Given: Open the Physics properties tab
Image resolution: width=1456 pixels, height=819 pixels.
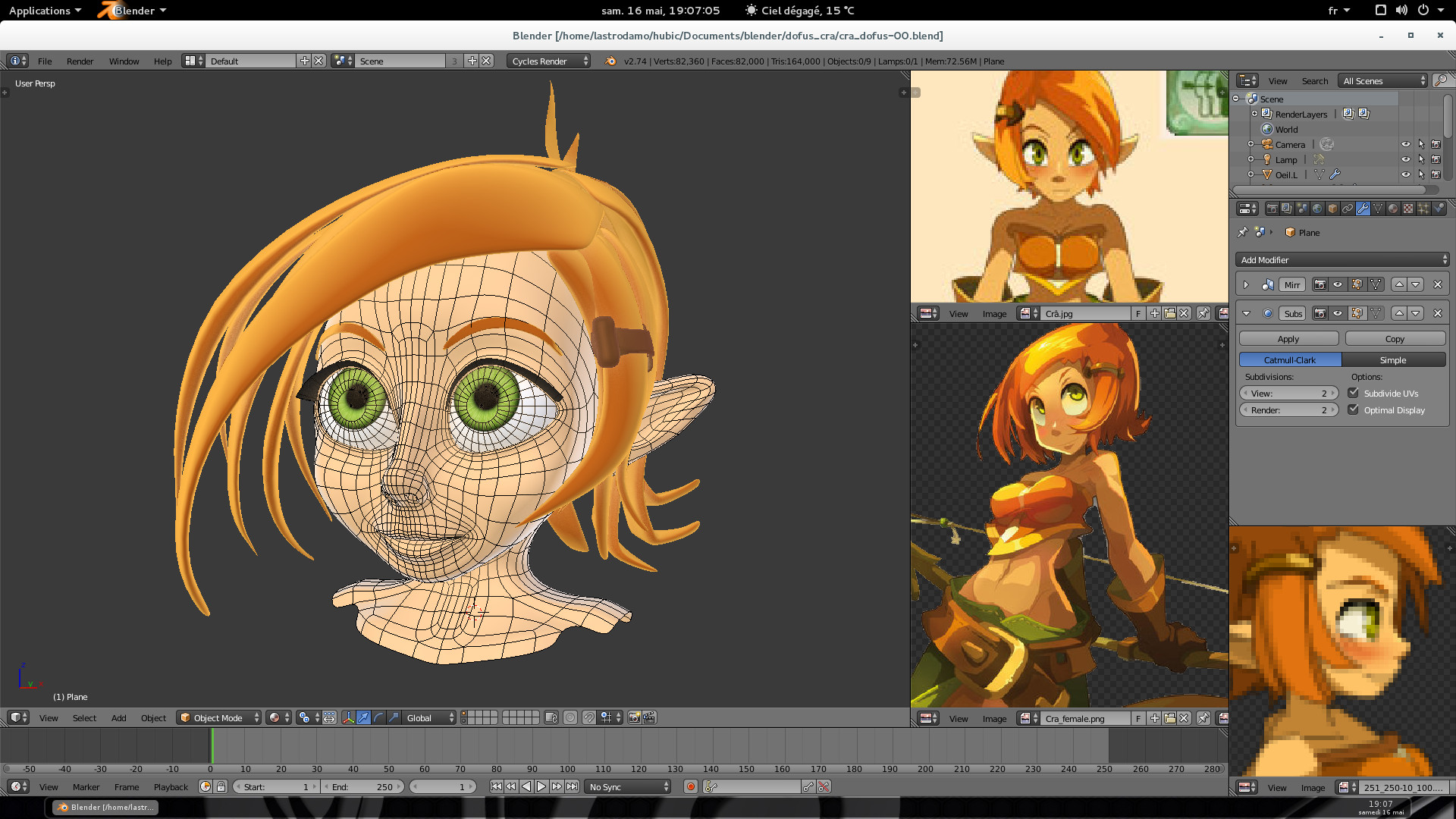Looking at the screenshot, I should pos(1439,209).
